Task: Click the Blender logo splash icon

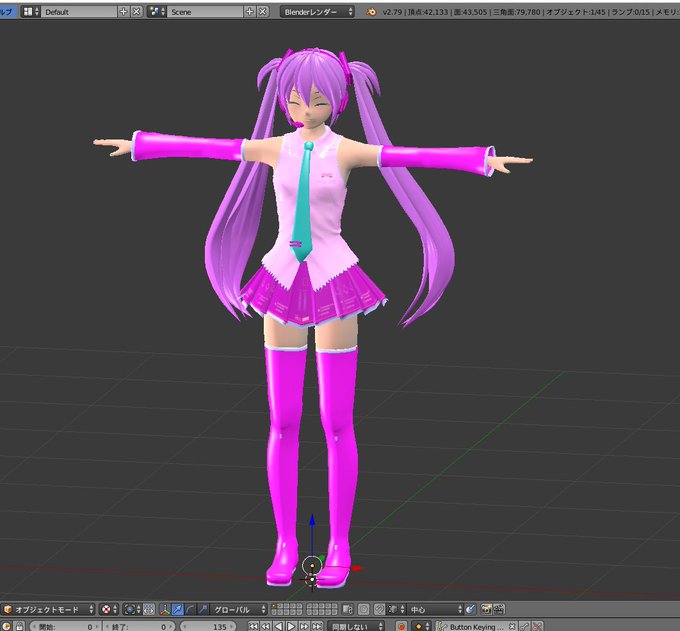Action: 371,12
